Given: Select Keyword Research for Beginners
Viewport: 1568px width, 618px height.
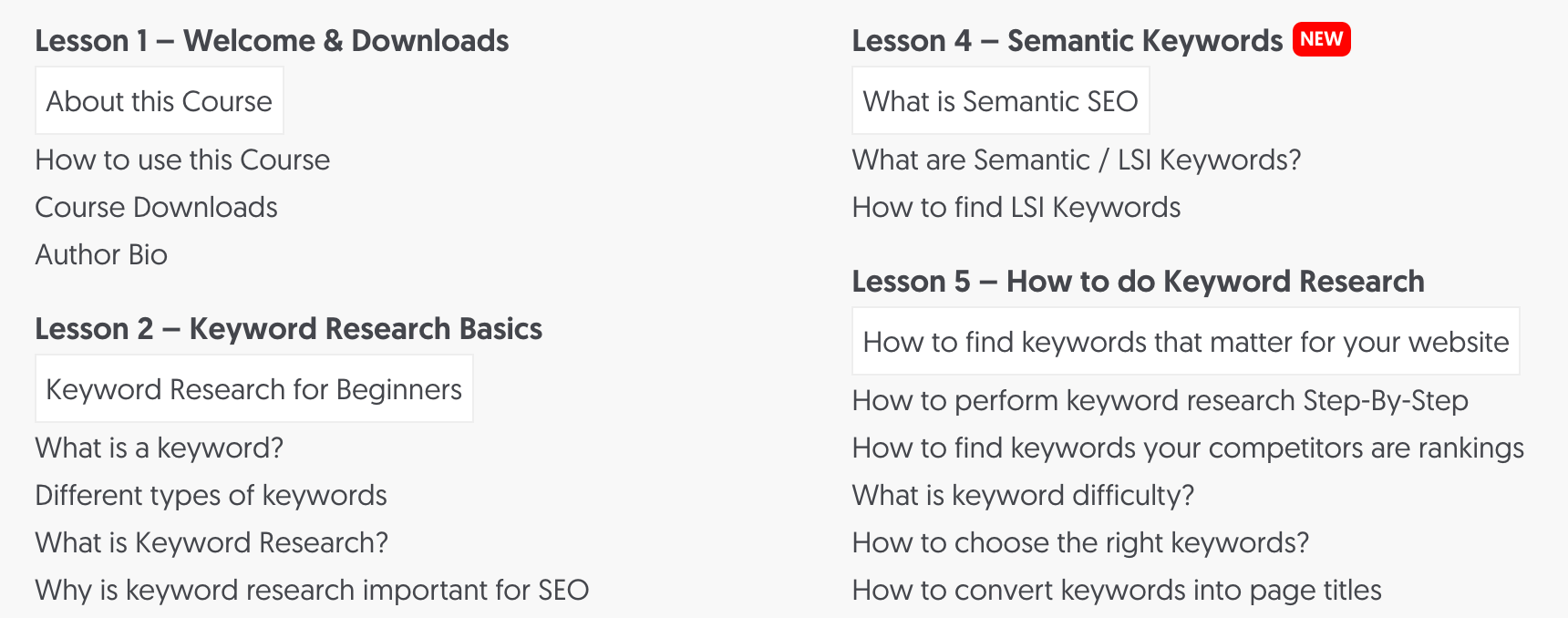Looking at the screenshot, I should pyautogui.click(x=253, y=389).
